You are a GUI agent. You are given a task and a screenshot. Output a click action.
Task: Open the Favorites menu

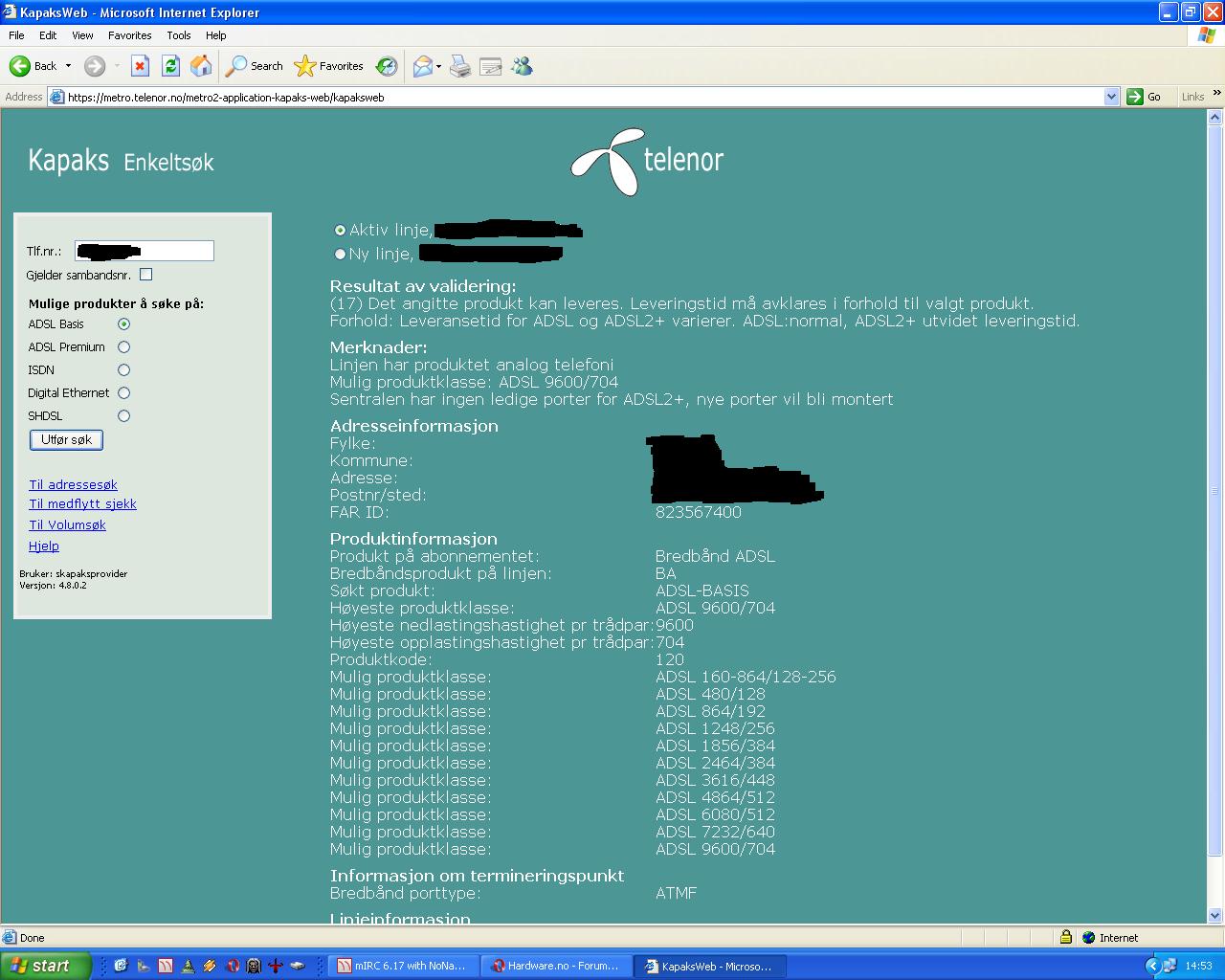pyautogui.click(x=129, y=35)
